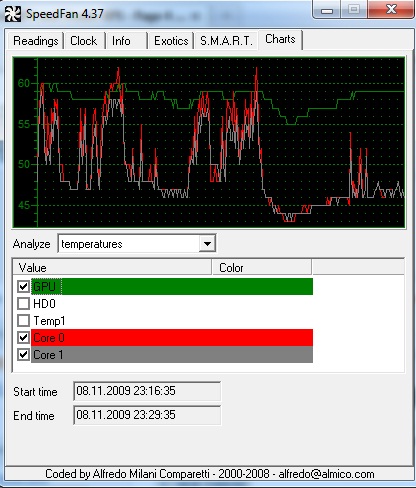Click the 'Coded by Alfredo Milani Comparetti' status bar

(x=209, y=474)
